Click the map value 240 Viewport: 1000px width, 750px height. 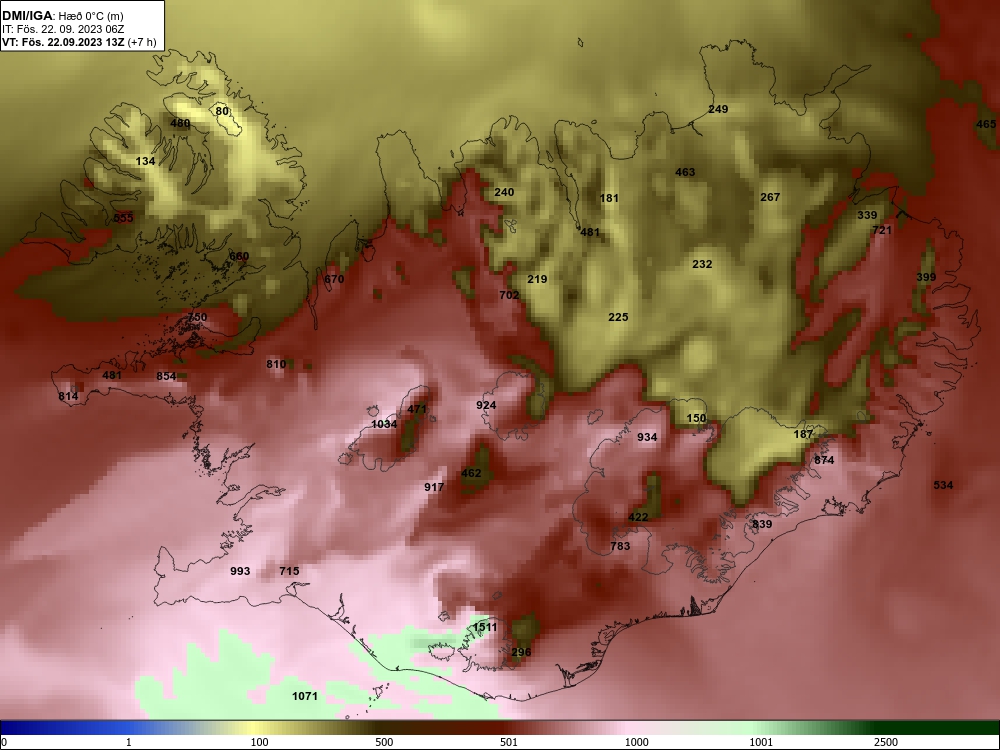pos(504,193)
